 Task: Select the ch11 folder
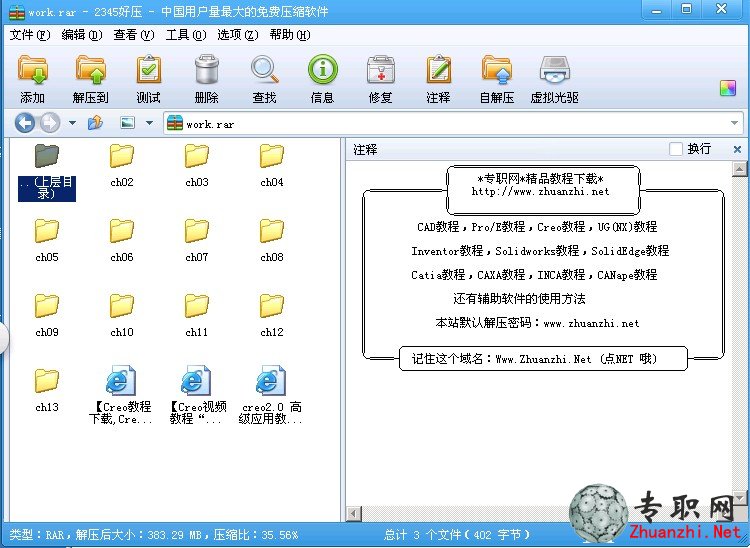pos(197,316)
